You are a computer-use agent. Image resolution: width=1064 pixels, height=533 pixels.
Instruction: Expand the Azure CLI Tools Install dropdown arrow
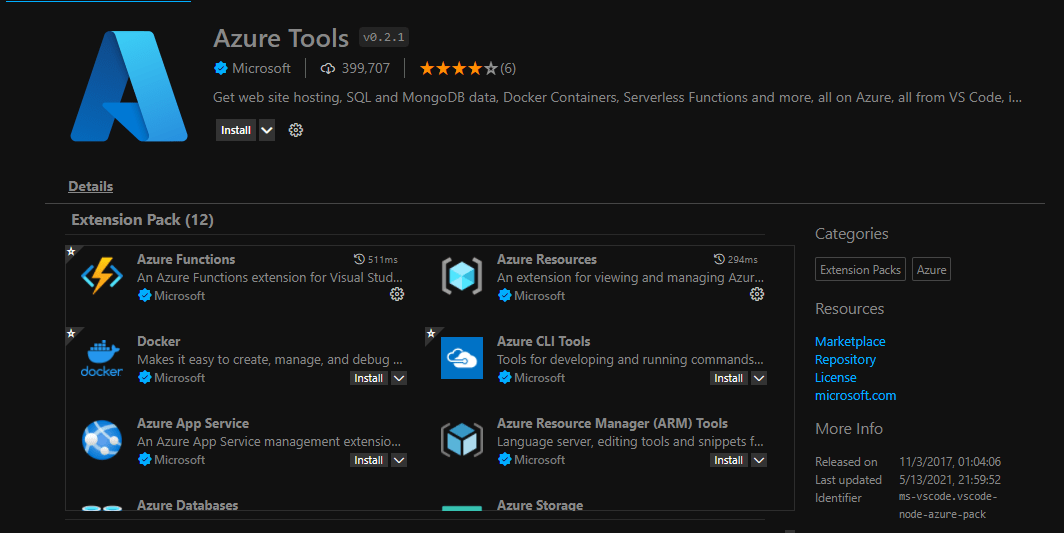coord(759,378)
